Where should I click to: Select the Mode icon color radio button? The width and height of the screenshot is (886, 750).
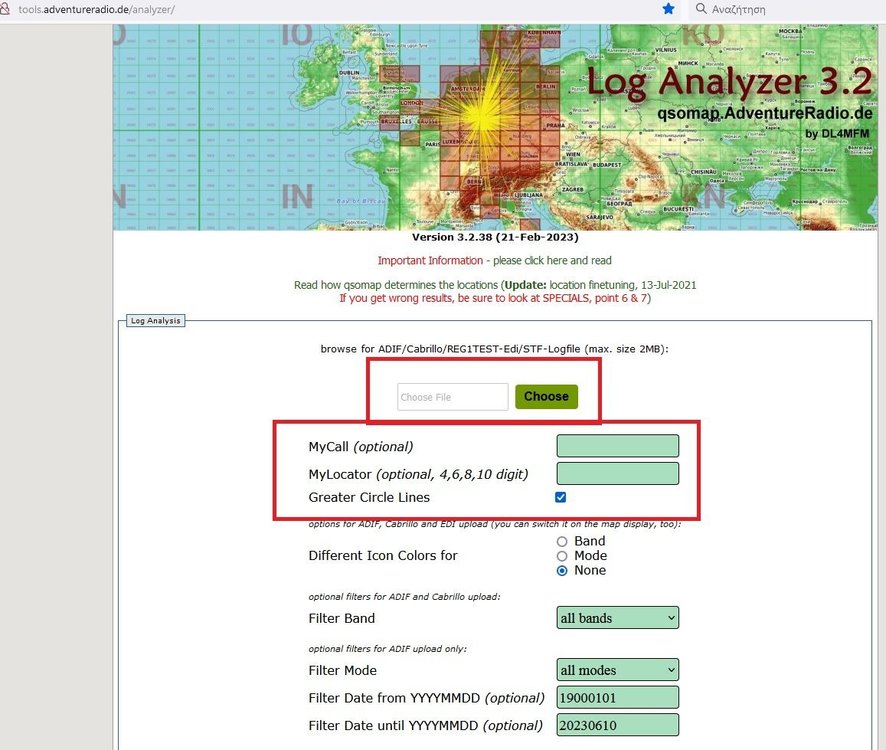tap(562, 556)
